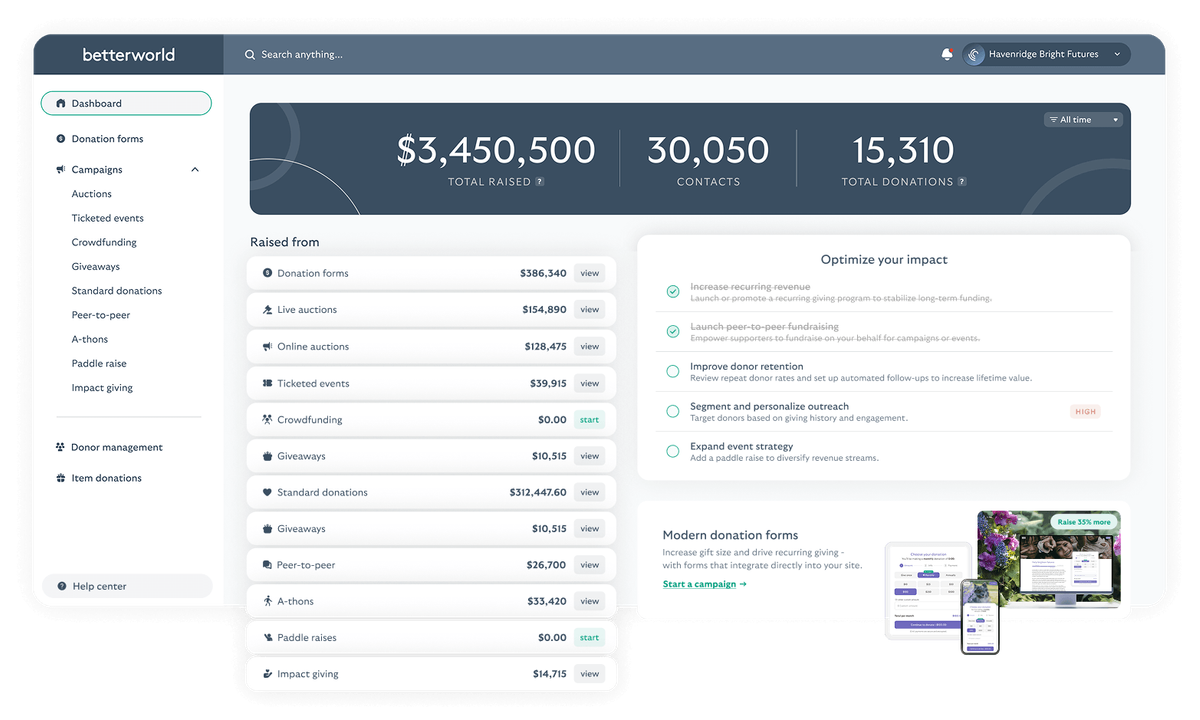1200x720 pixels.
Task: Click the notification bell icon
Action: 947,55
